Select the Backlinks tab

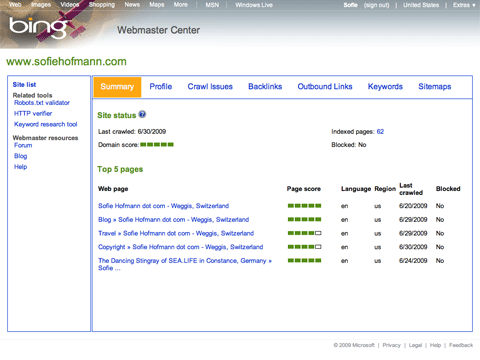265,87
